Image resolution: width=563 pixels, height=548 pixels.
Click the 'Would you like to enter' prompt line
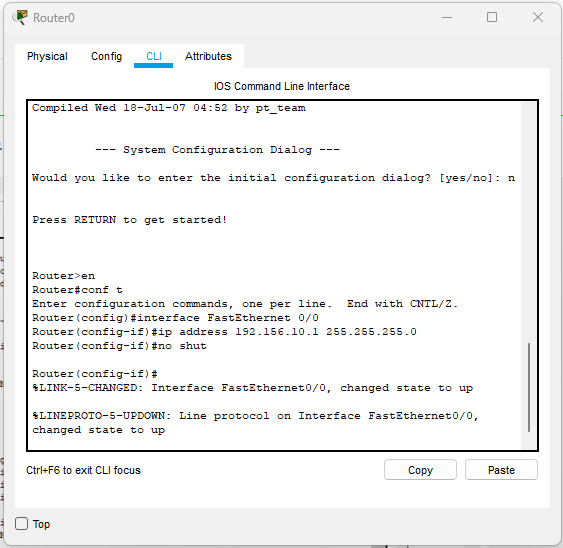[273, 178]
